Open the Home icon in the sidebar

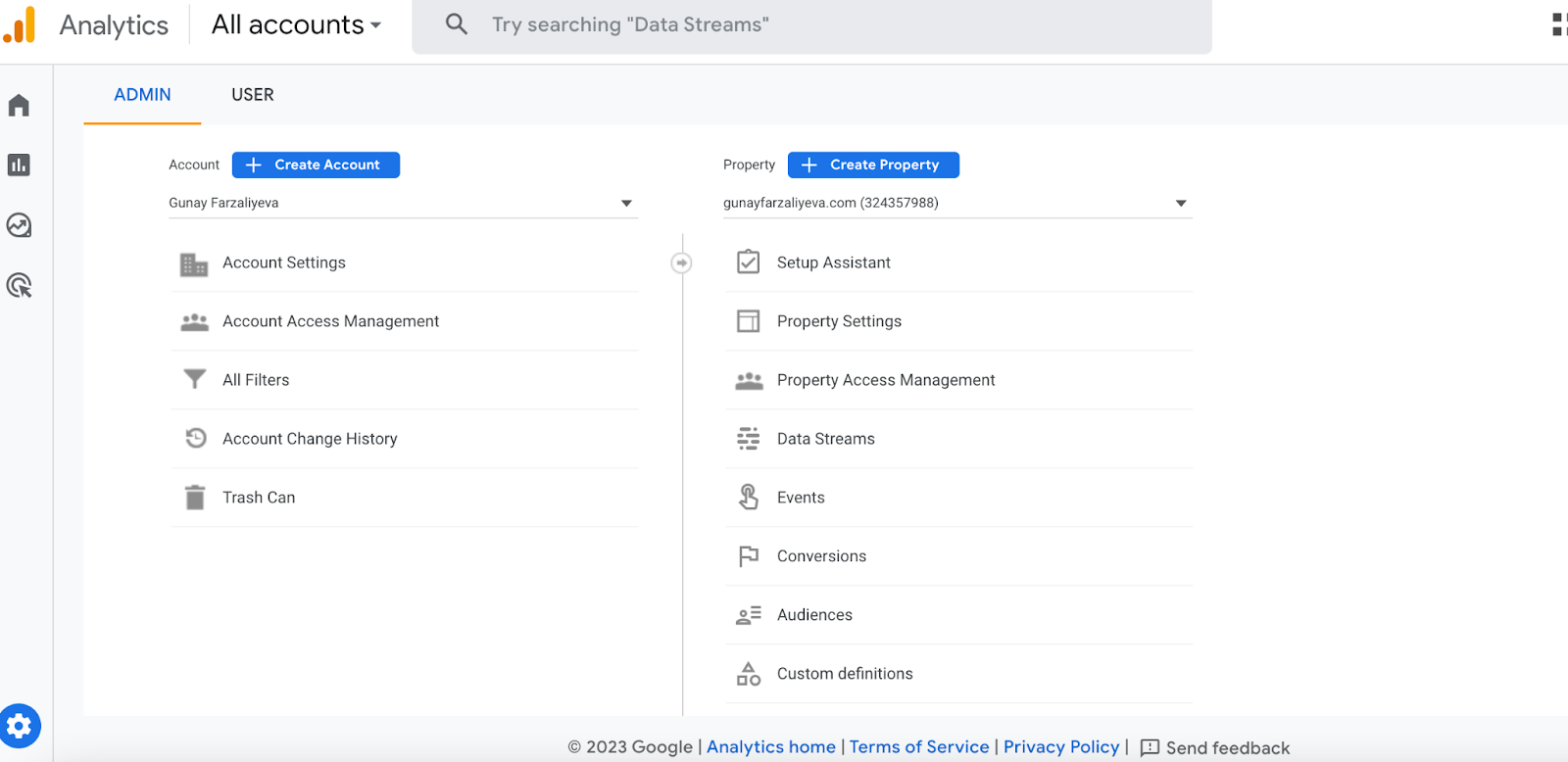19,105
